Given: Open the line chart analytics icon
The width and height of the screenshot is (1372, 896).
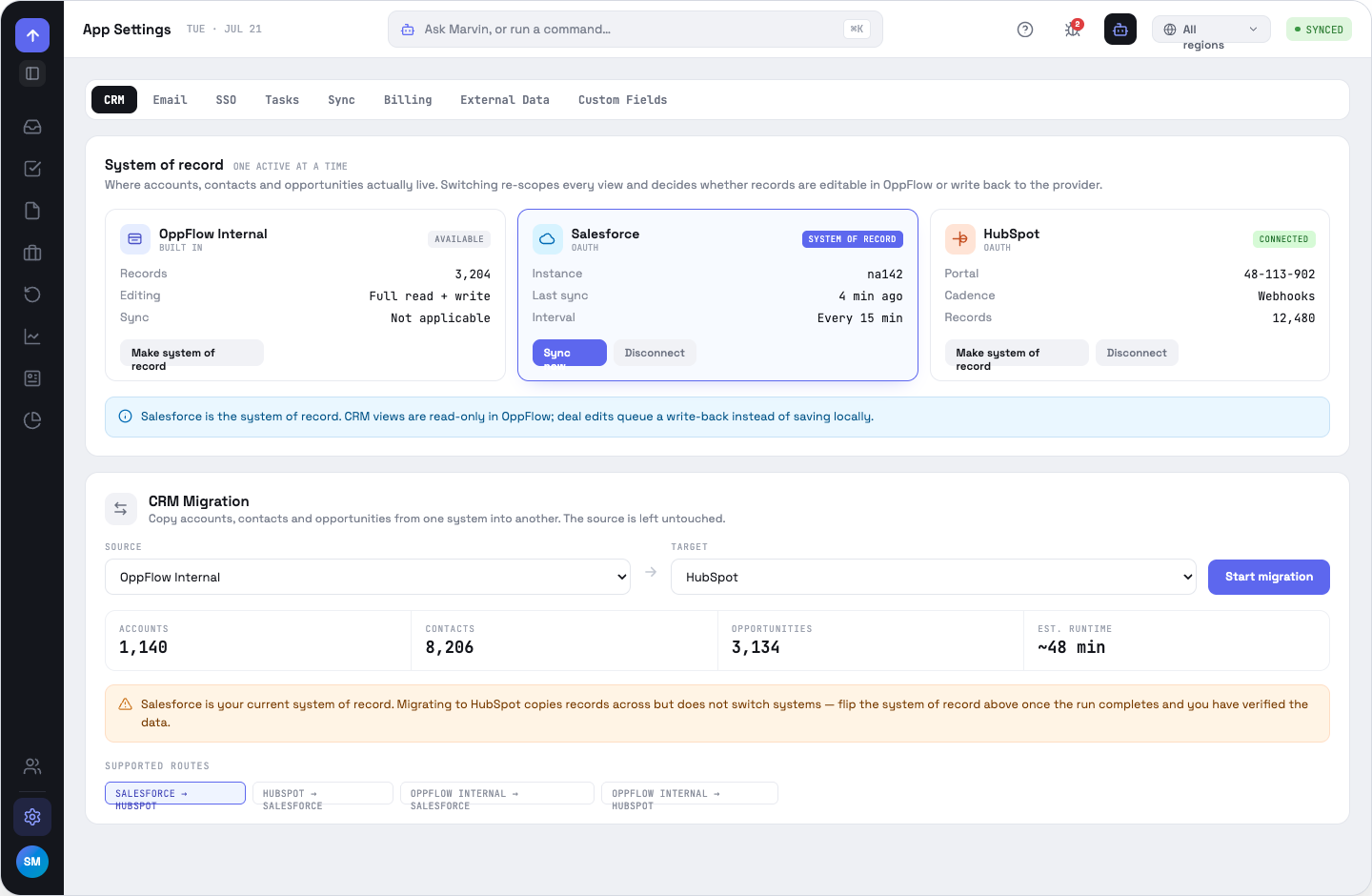Looking at the screenshot, I should click(32, 336).
